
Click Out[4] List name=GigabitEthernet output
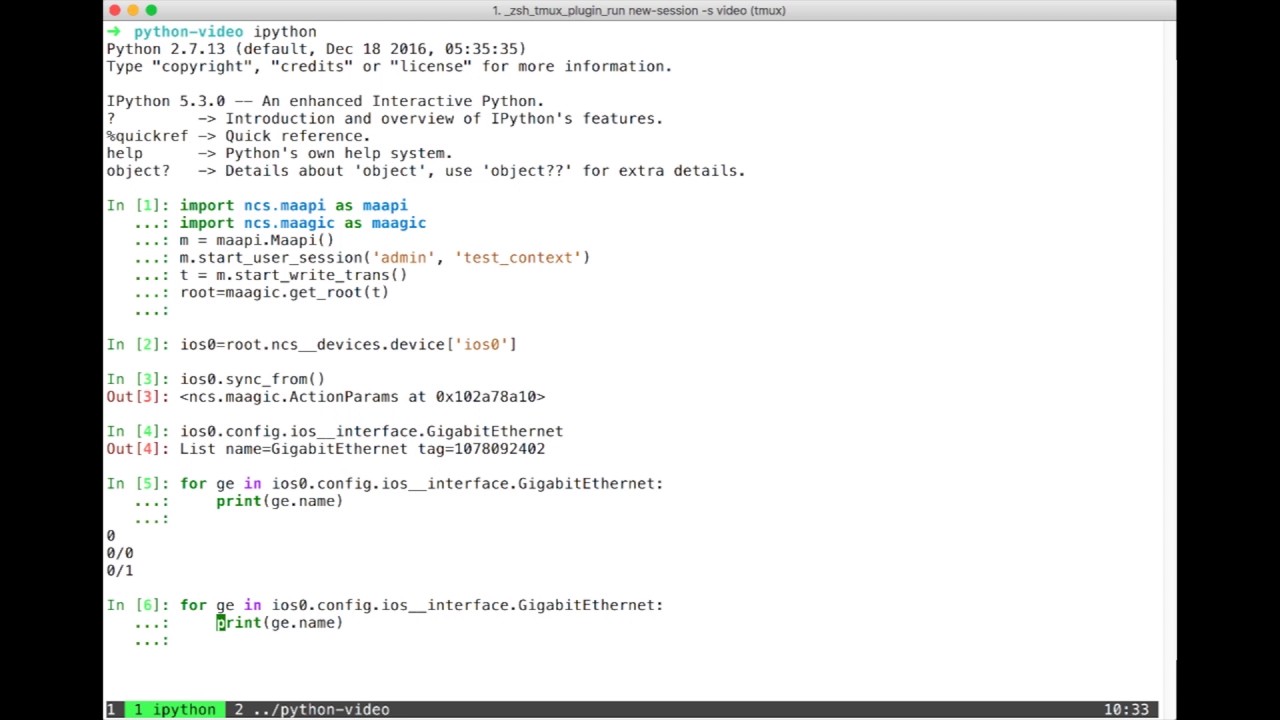coord(362,449)
